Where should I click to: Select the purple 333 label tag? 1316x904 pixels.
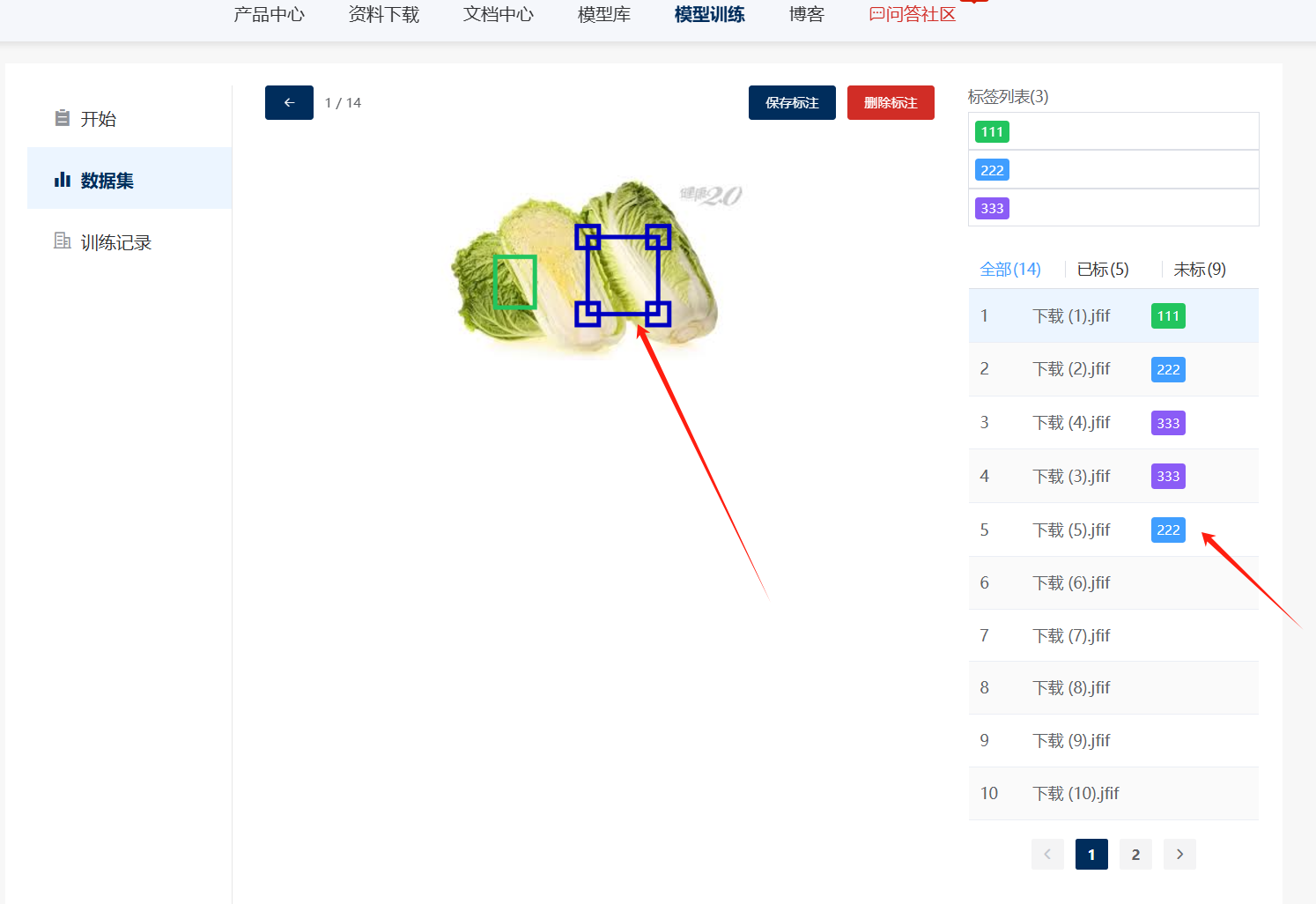pos(992,209)
